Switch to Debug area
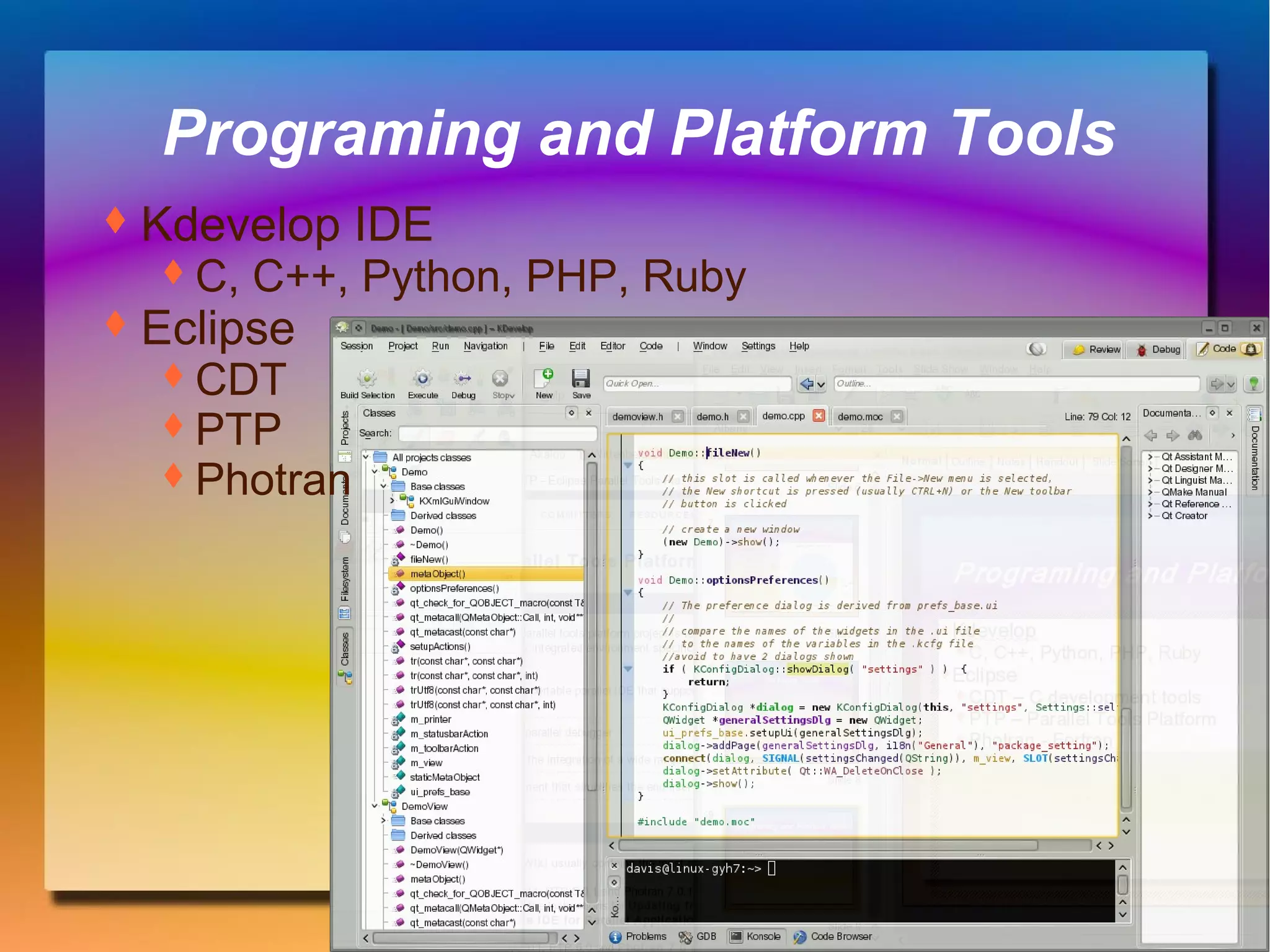 (x=1158, y=350)
